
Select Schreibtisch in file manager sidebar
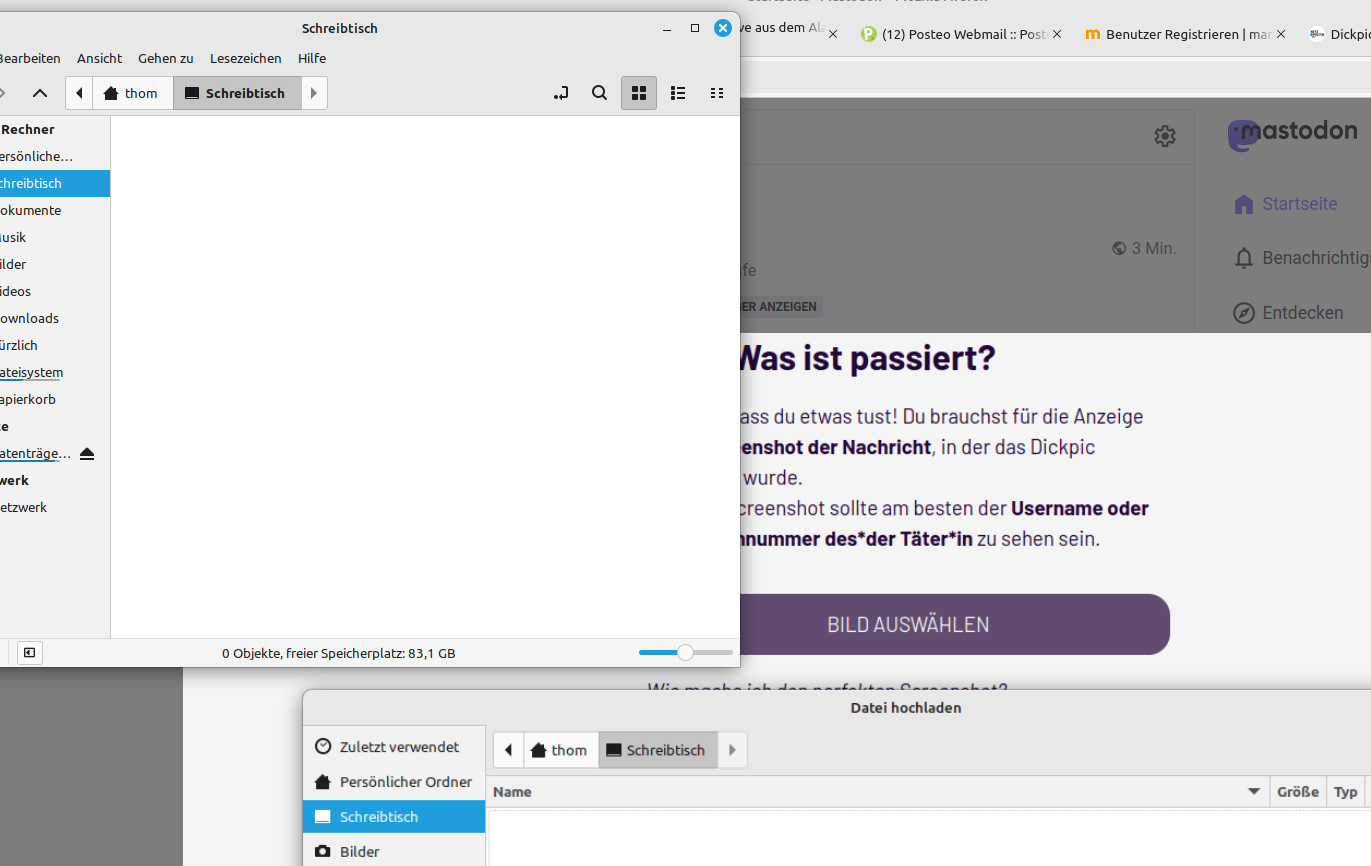click(x=55, y=183)
